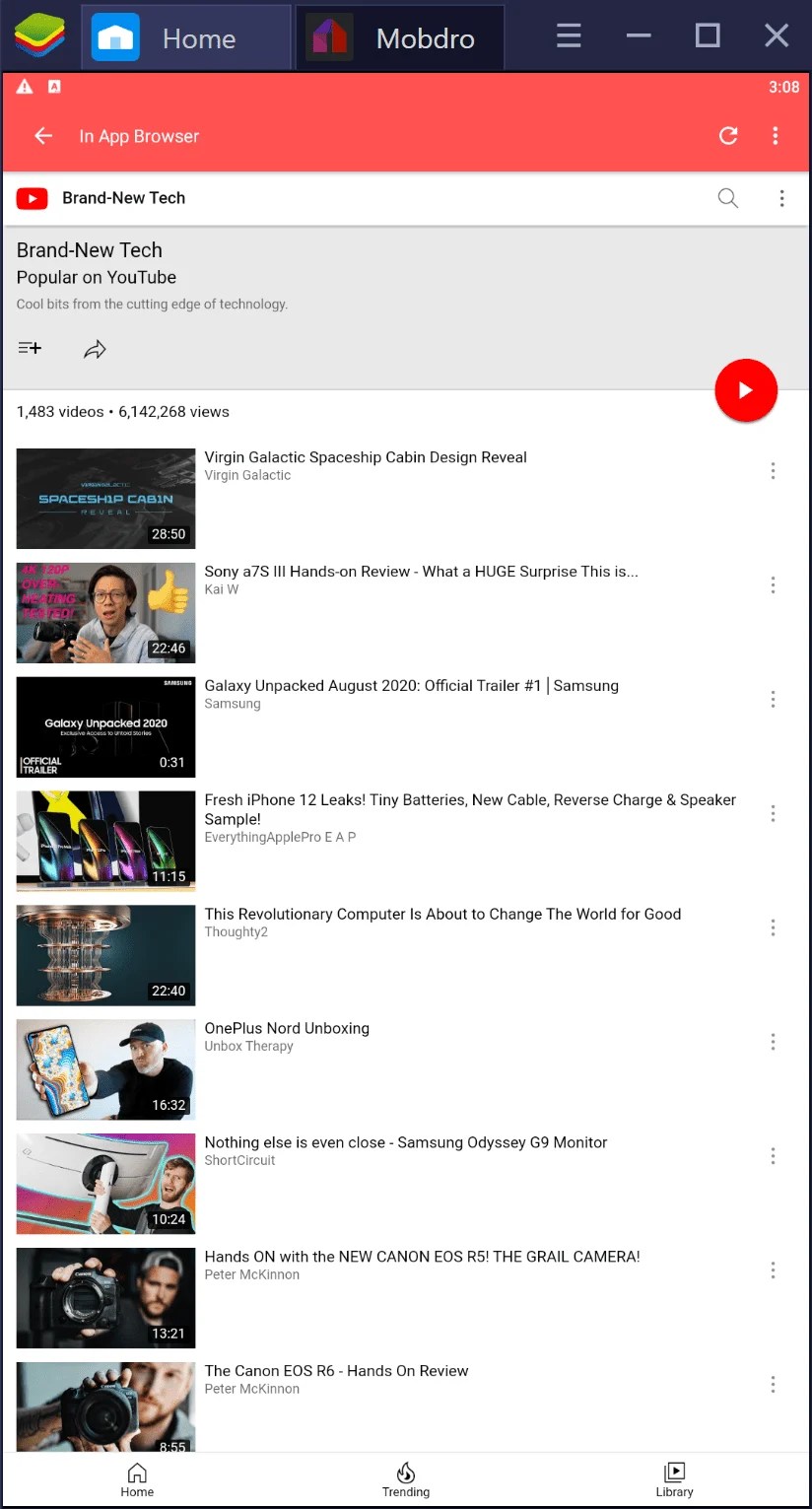Click Thoughty2 channel name
This screenshot has width=812, height=1509.
[x=236, y=931]
